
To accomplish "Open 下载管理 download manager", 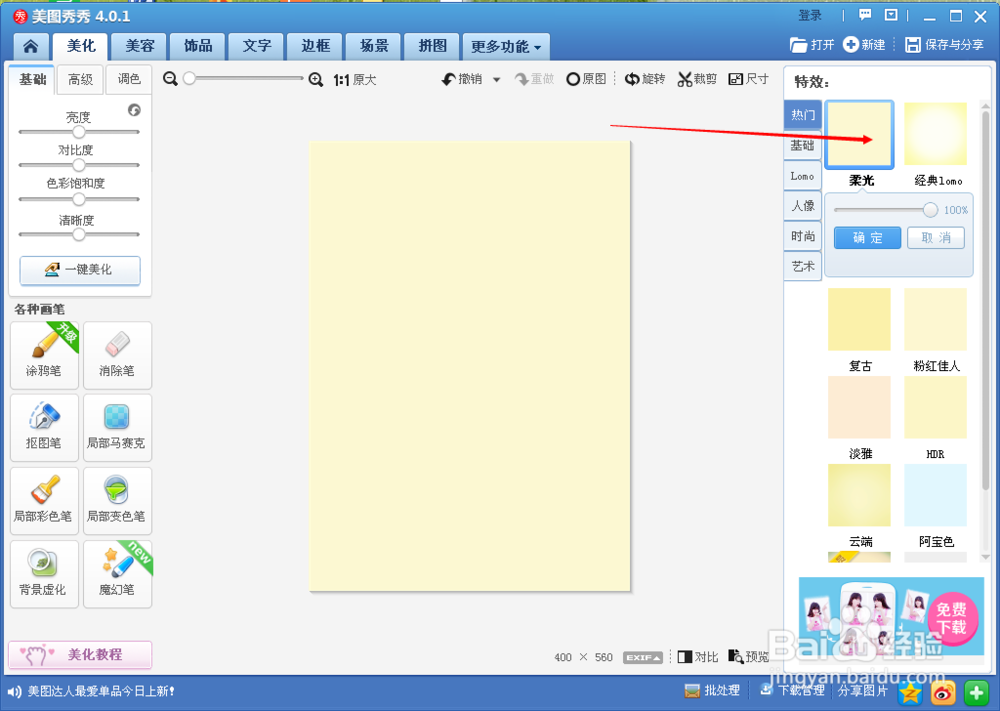I will coord(793,691).
